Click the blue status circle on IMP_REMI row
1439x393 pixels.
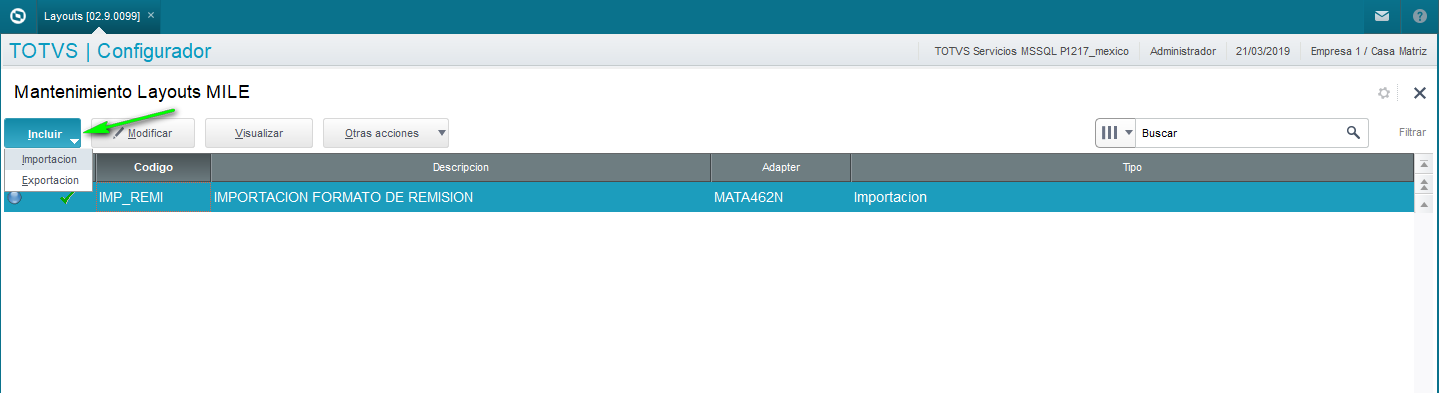tap(14, 197)
